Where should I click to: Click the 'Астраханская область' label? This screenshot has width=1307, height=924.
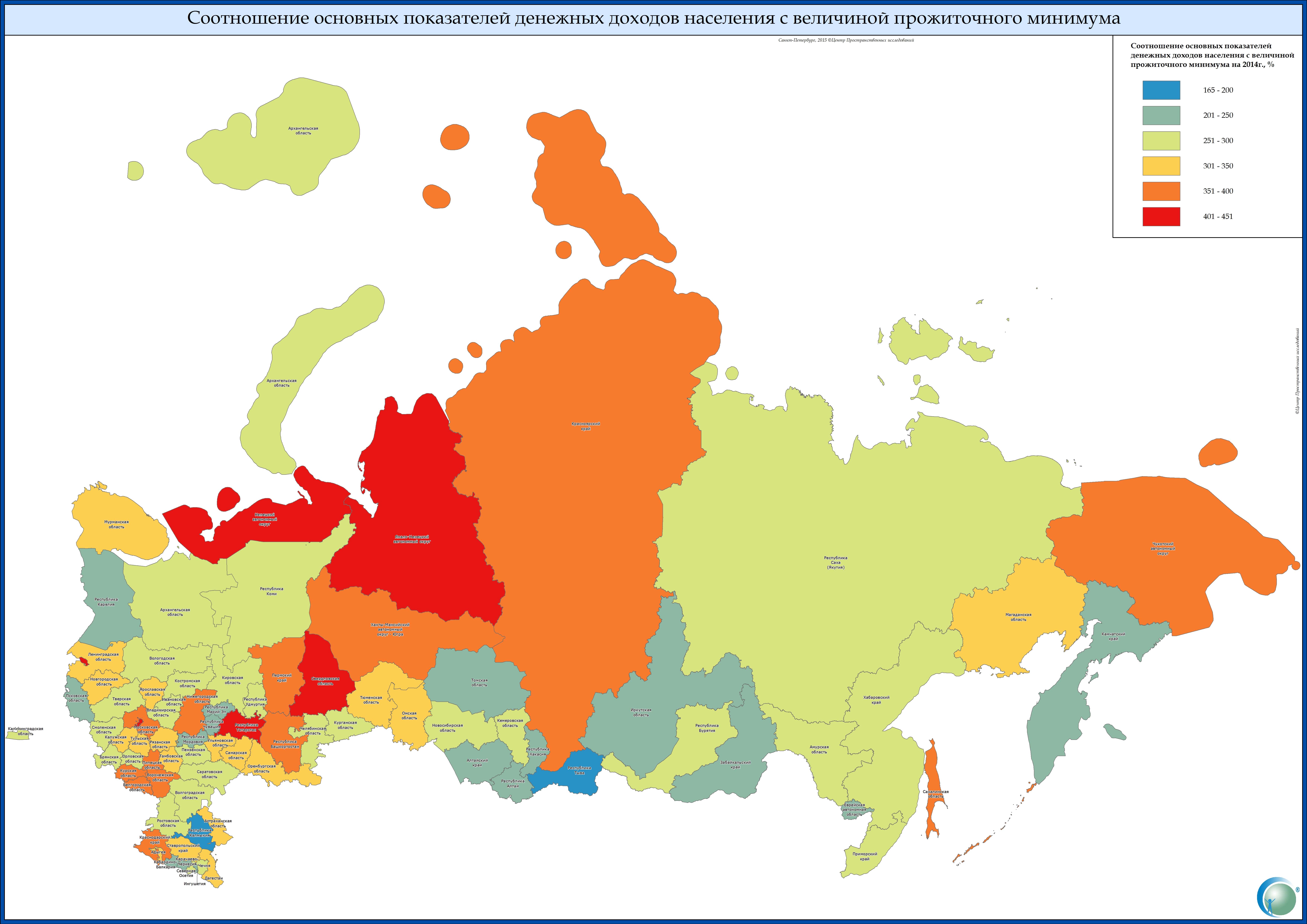218,823
